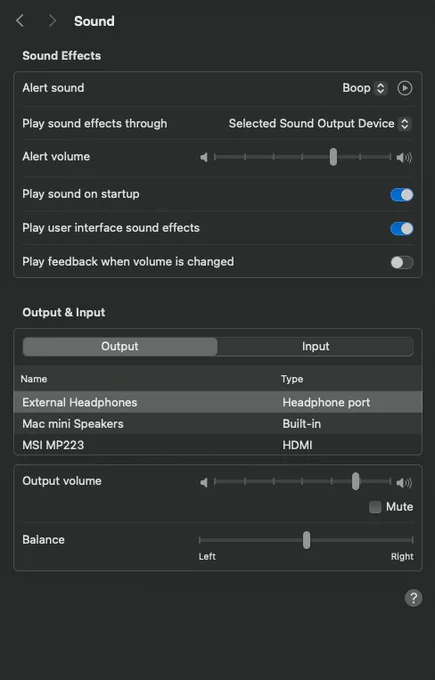Click the HDMI type cell
The width and height of the screenshot is (435, 680).
pos(297,445)
